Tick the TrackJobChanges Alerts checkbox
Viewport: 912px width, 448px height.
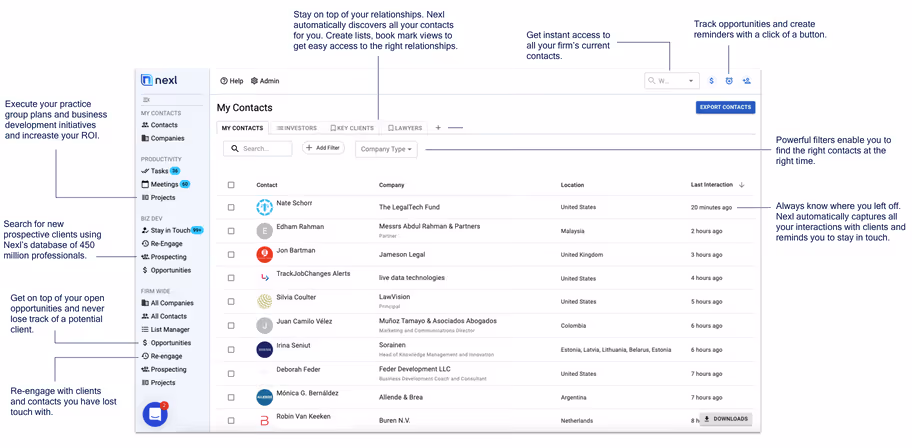(x=231, y=278)
